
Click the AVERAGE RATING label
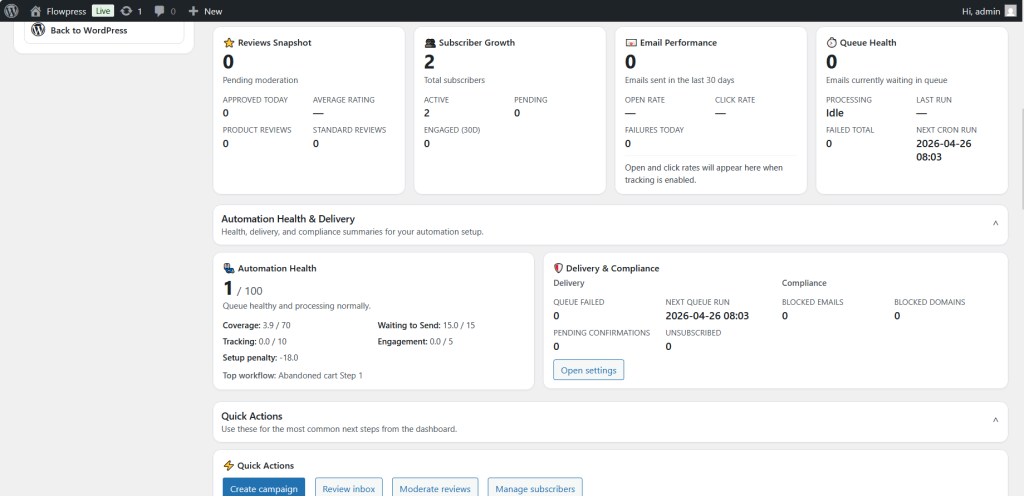344,100
